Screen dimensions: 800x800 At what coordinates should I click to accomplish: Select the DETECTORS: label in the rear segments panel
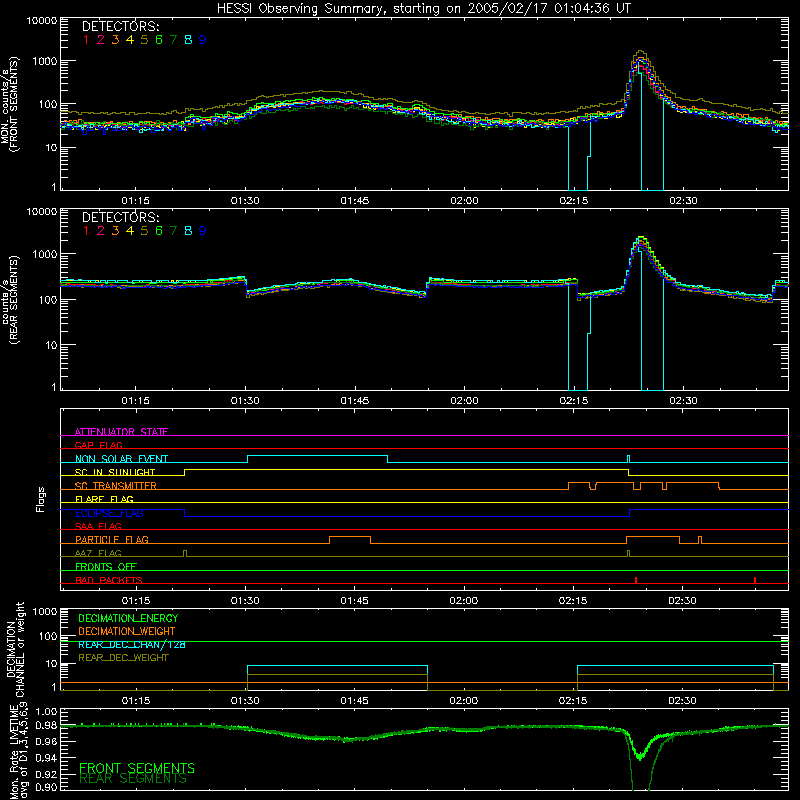120,217
